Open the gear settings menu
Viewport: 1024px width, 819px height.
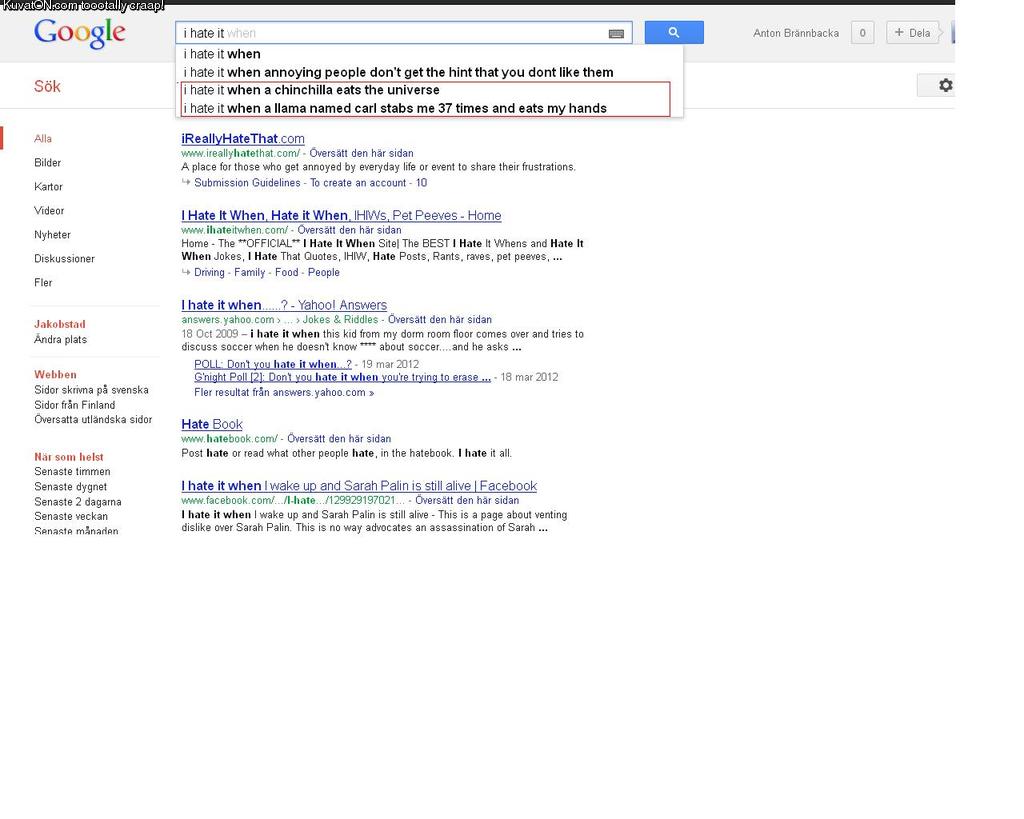[944, 86]
